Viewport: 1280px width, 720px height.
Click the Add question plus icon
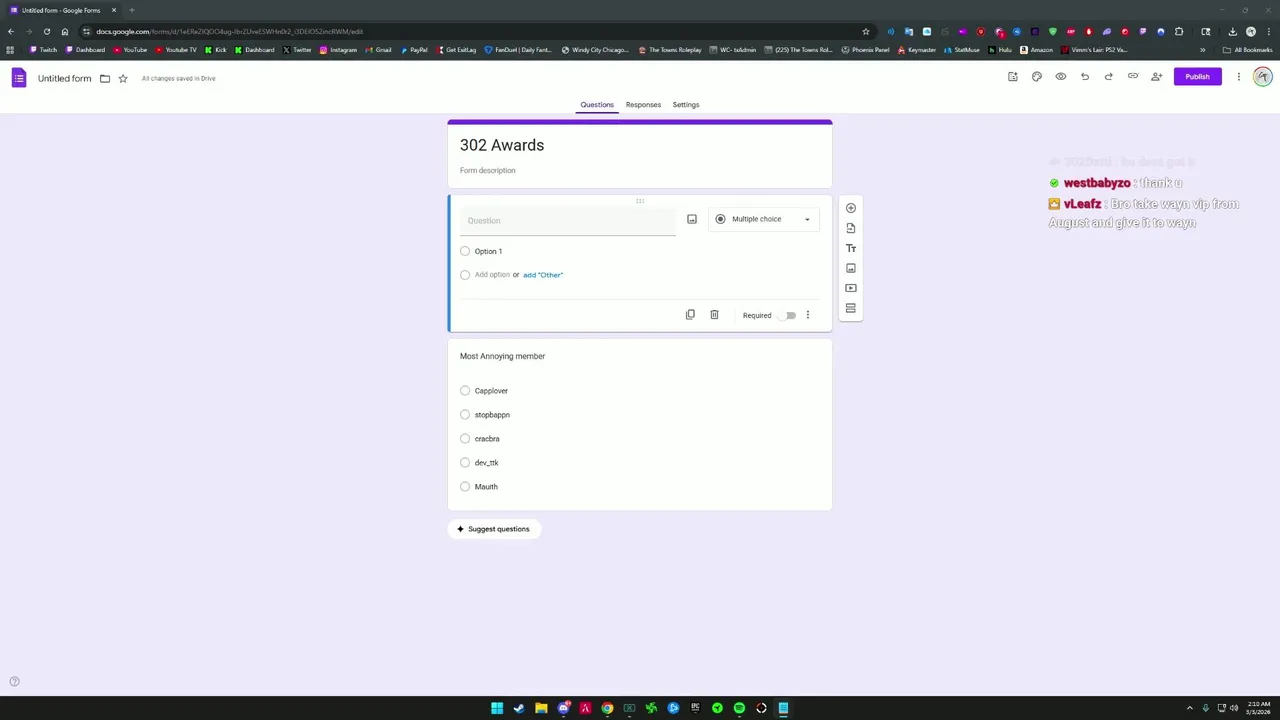851,208
